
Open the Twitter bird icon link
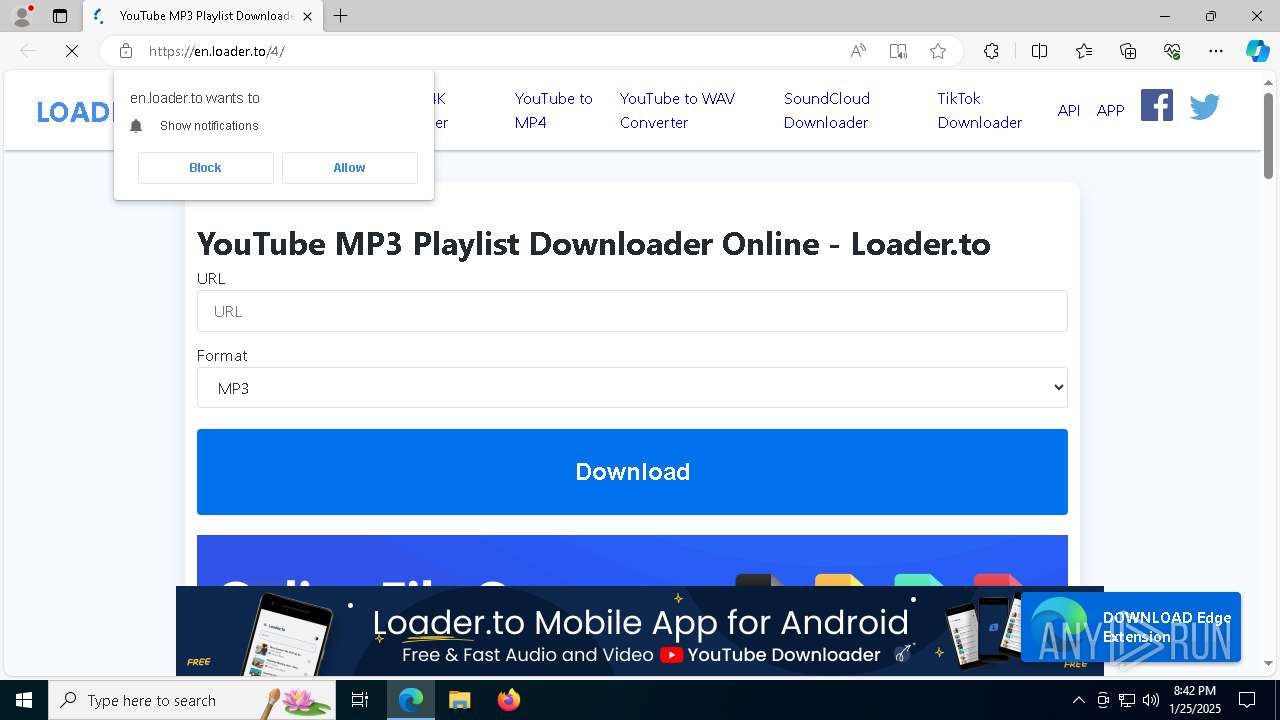(1204, 106)
